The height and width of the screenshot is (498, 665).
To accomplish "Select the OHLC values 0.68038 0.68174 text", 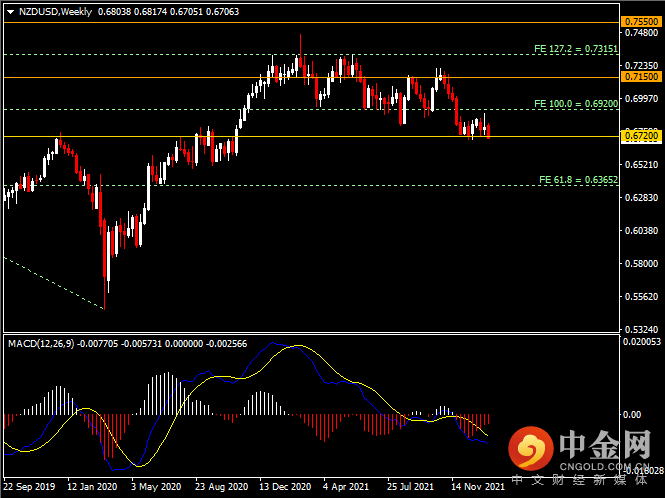I will 132,12.
